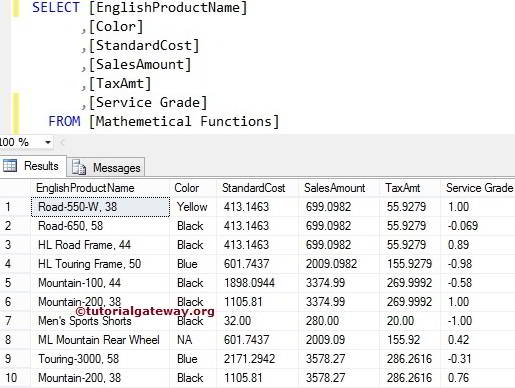The image size is (515, 388).
Task: Select row header number 4
Action: click(15, 264)
